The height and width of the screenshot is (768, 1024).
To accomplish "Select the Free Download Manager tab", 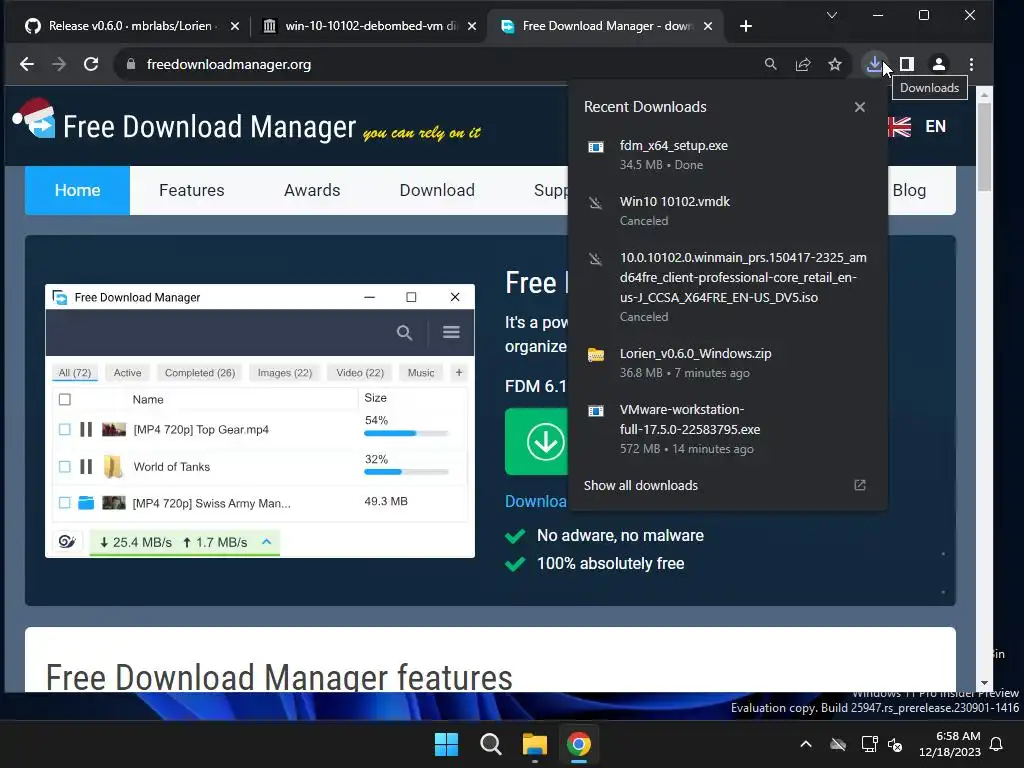I will tap(607, 26).
